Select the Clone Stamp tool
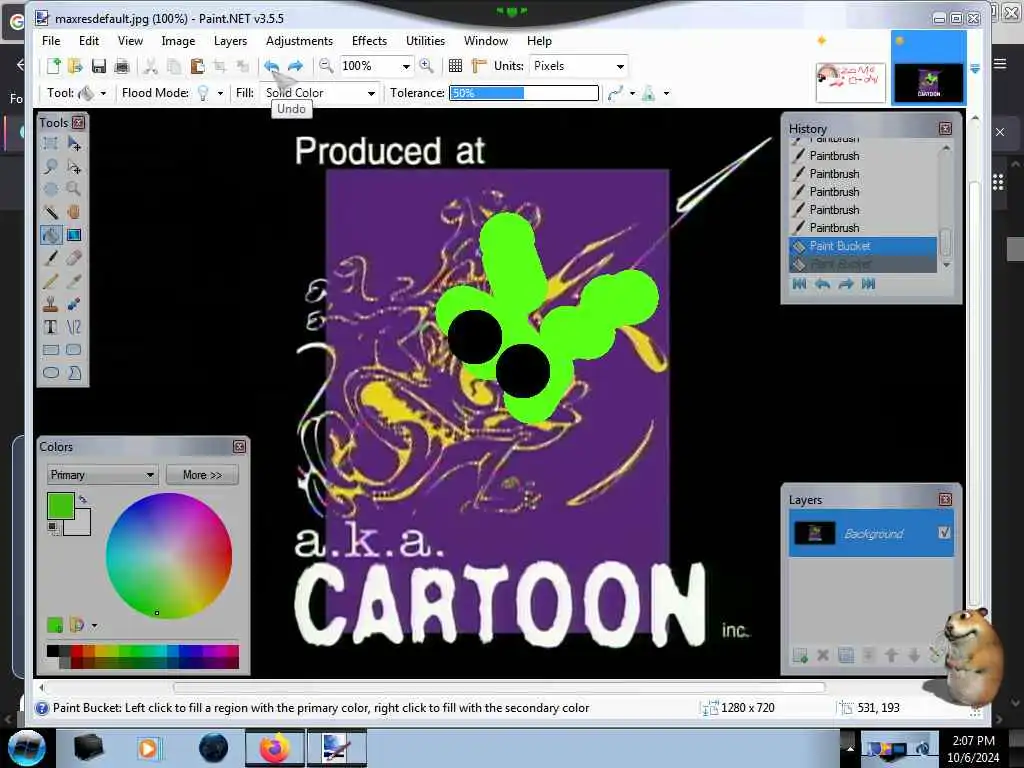Image resolution: width=1024 pixels, height=768 pixels. tap(50, 304)
